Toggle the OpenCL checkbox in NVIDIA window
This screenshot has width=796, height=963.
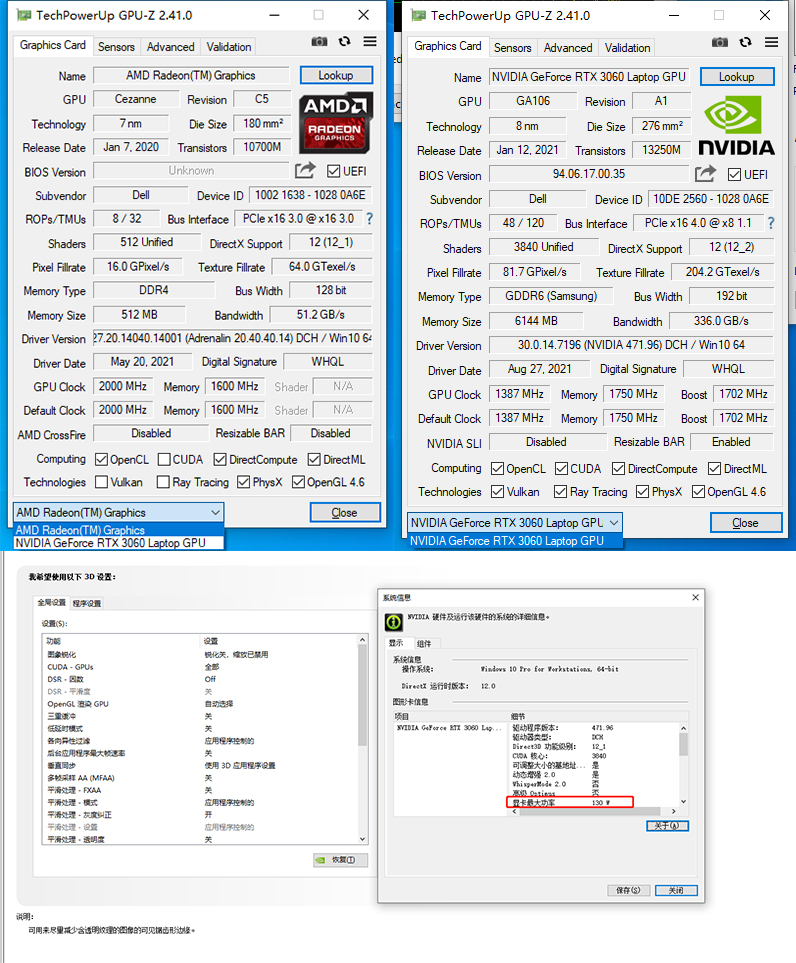click(498, 469)
